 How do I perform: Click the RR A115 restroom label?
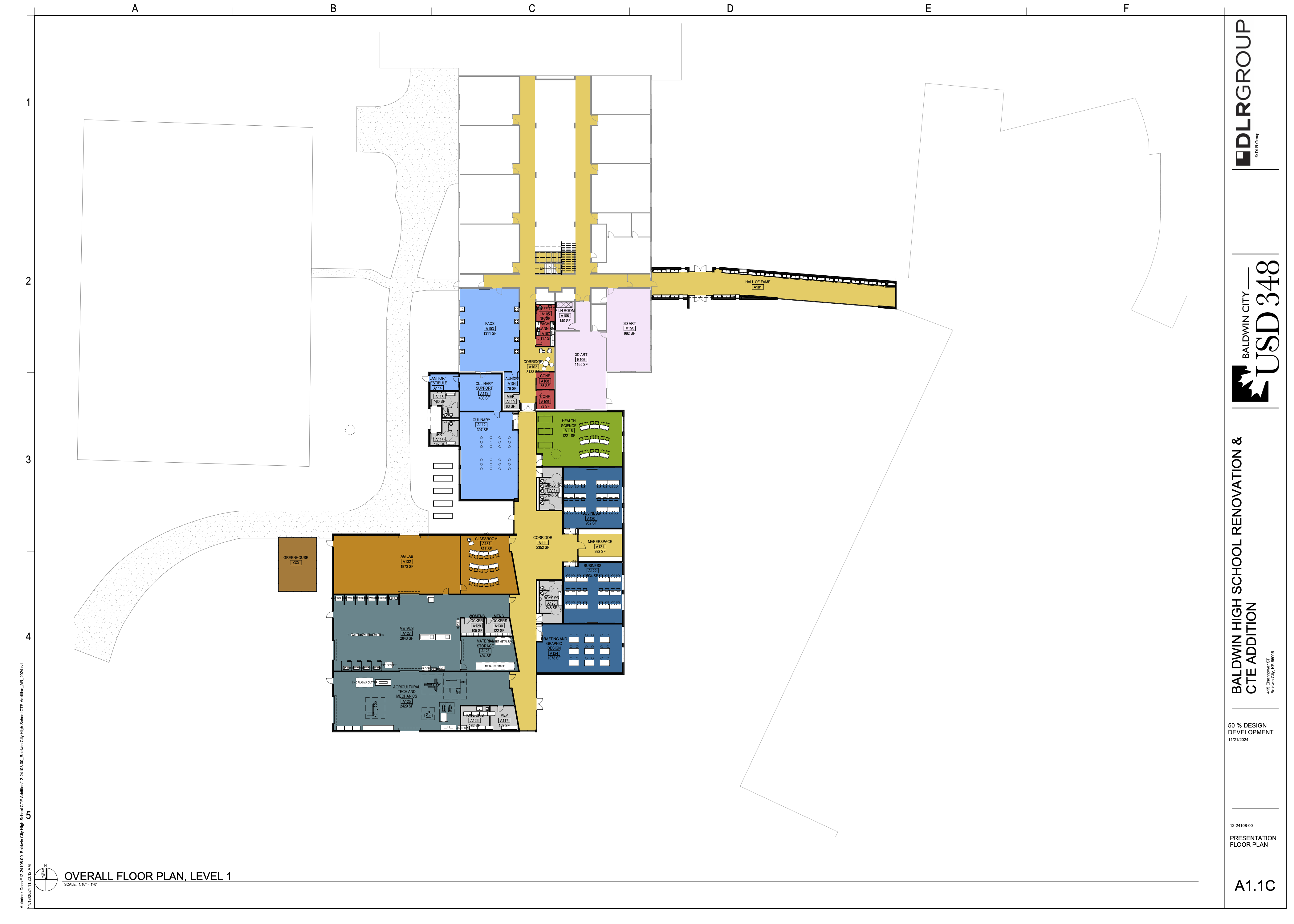click(x=439, y=397)
